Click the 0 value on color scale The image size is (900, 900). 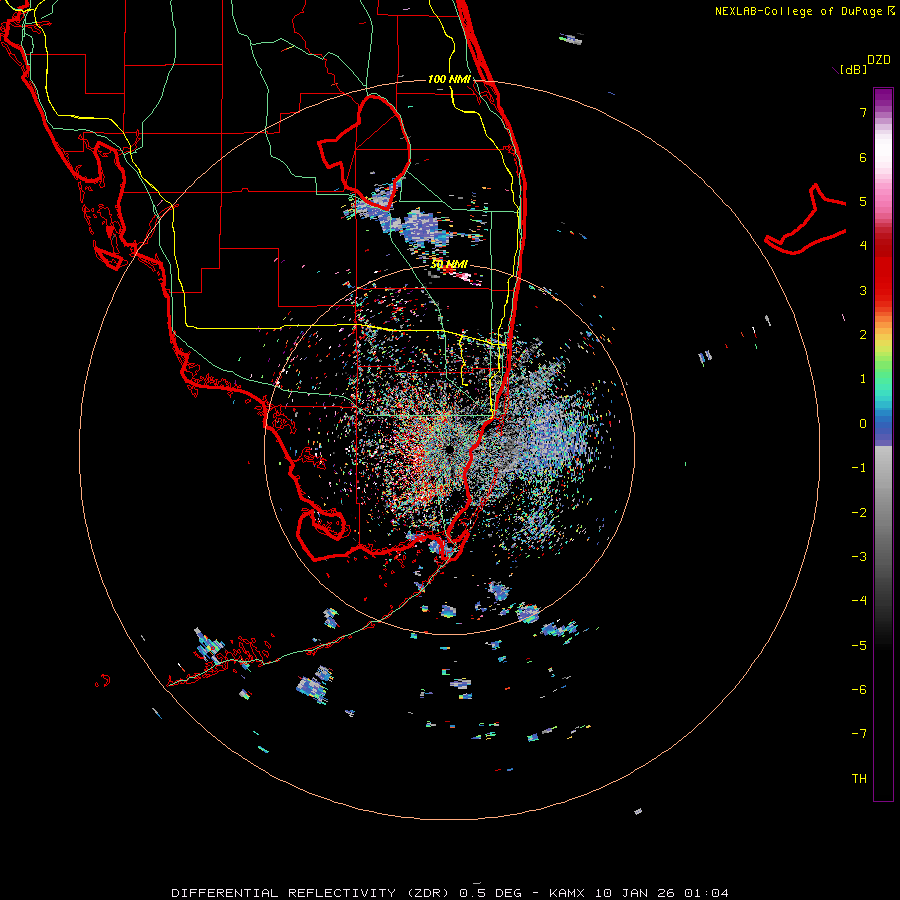(x=863, y=424)
